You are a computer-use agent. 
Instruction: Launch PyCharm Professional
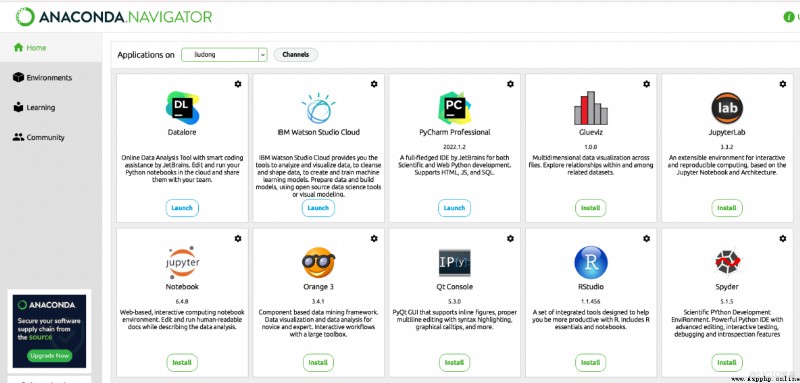454,208
